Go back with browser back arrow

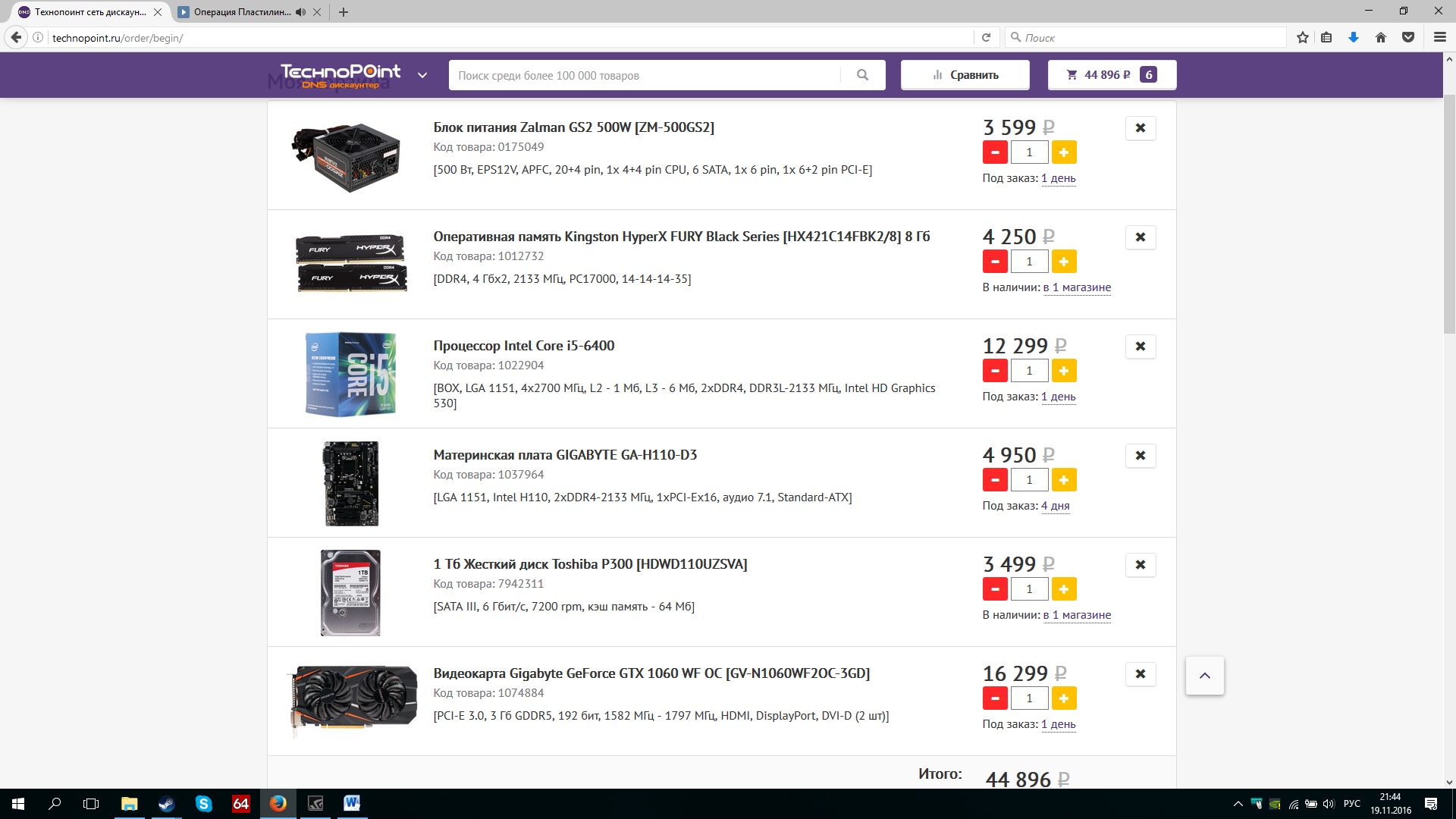click(16, 37)
